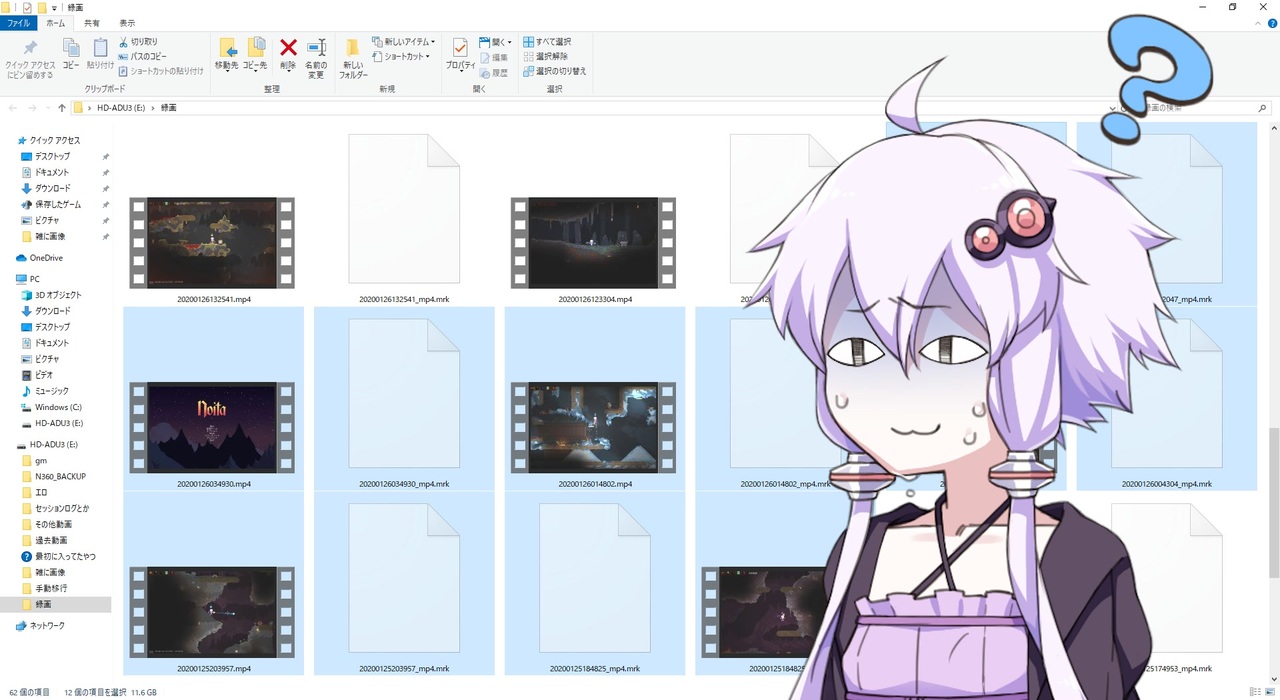Open ミュージック under PC
Image resolution: width=1280 pixels, height=700 pixels.
click(45, 391)
